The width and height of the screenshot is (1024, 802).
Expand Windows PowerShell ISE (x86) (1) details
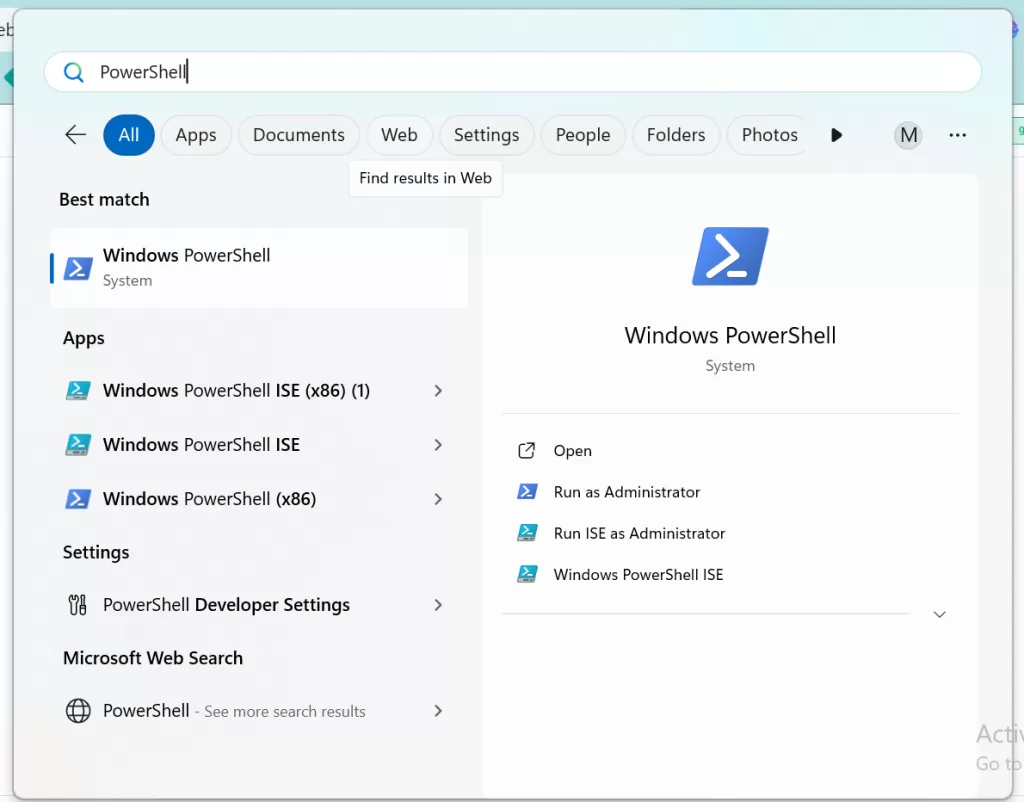[x=438, y=391]
